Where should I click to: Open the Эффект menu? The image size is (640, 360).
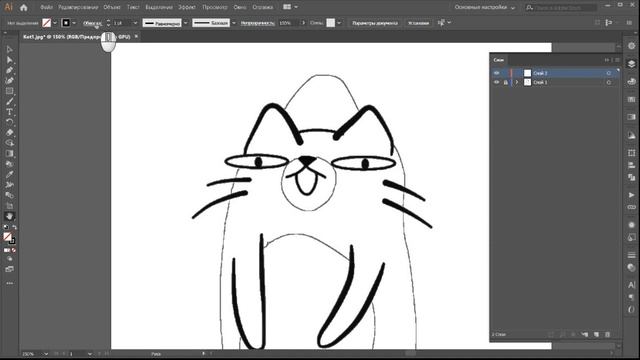pyautogui.click(x=187, y=7)
